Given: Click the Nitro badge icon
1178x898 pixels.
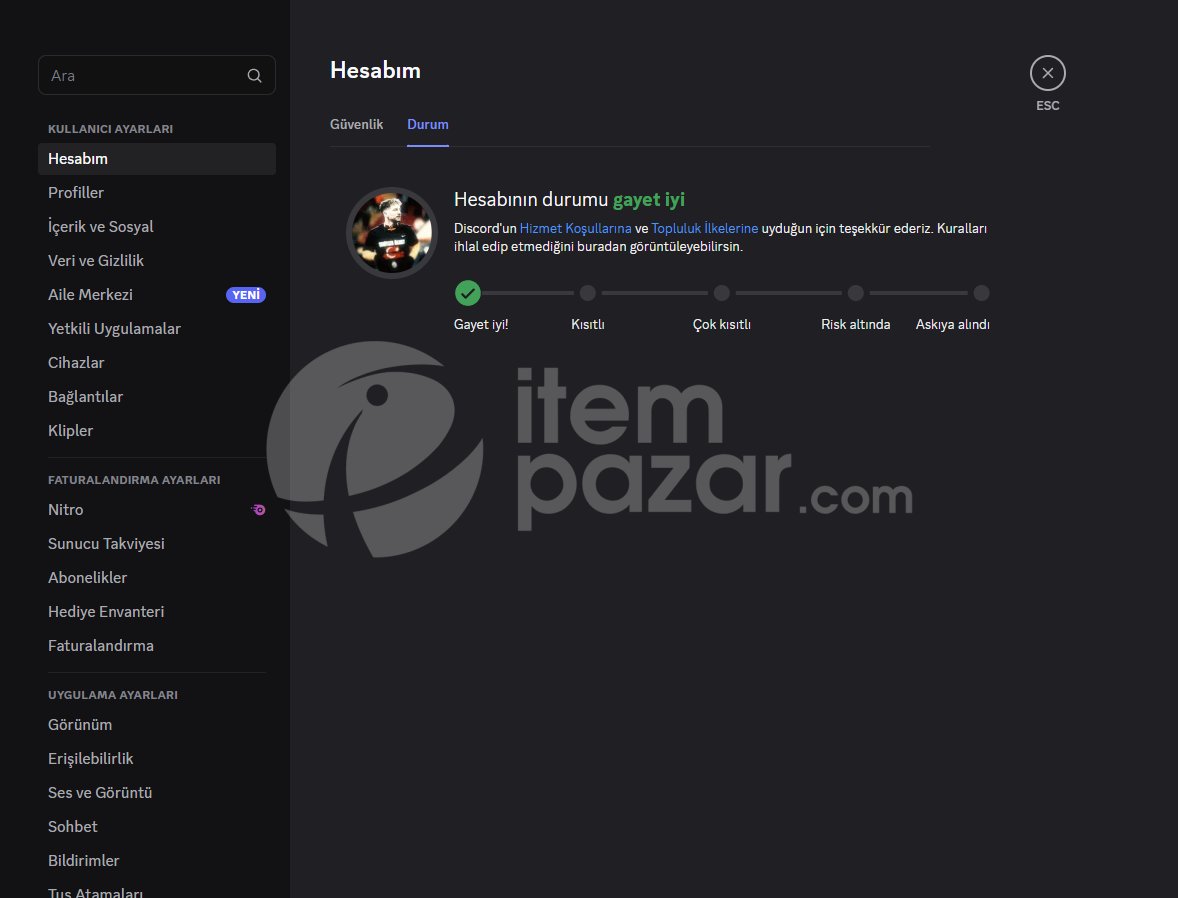Looking at the screenshot, I should point(258,509).
